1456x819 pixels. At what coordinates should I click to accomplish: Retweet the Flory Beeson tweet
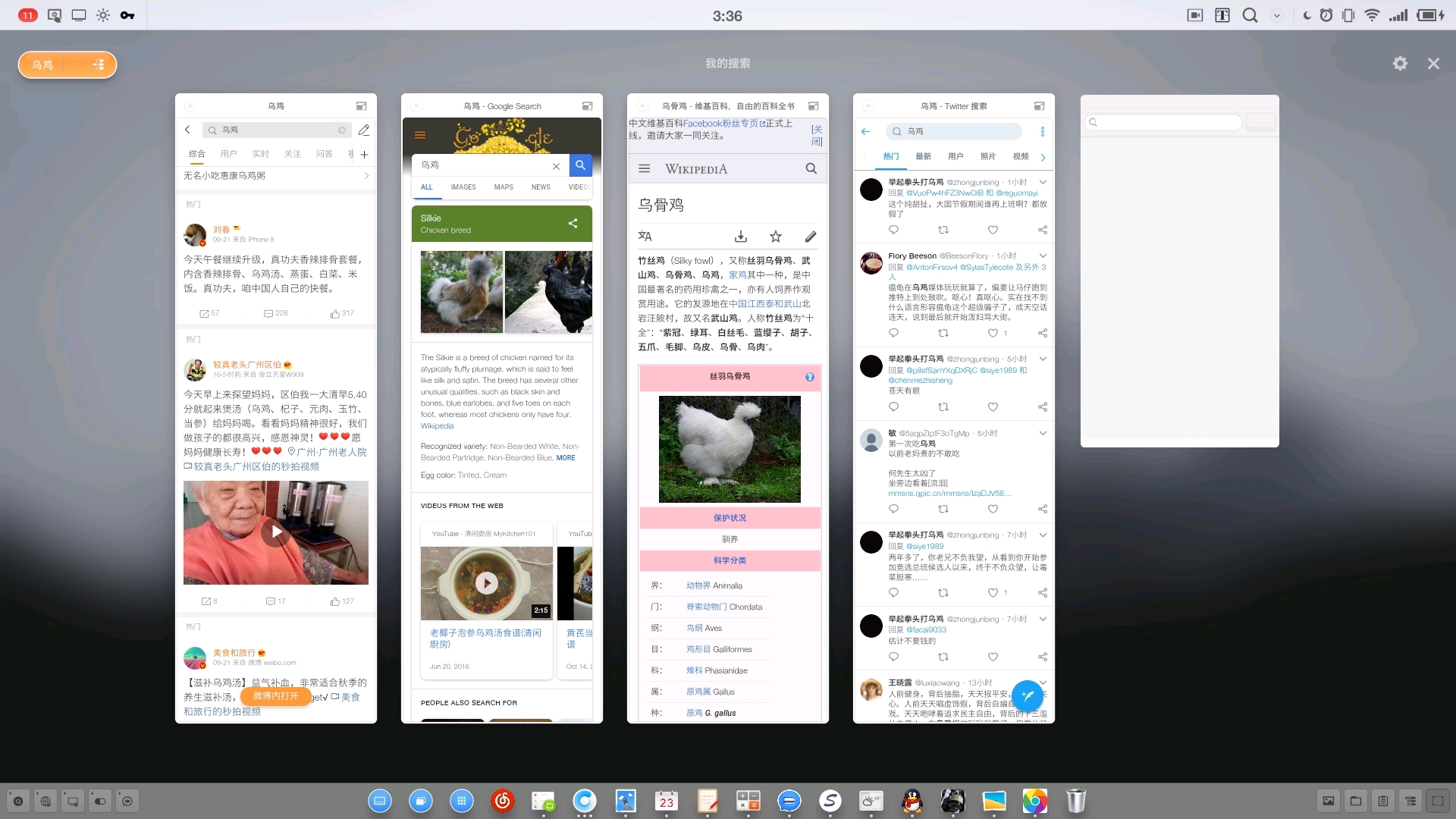[x=943, y=333]
